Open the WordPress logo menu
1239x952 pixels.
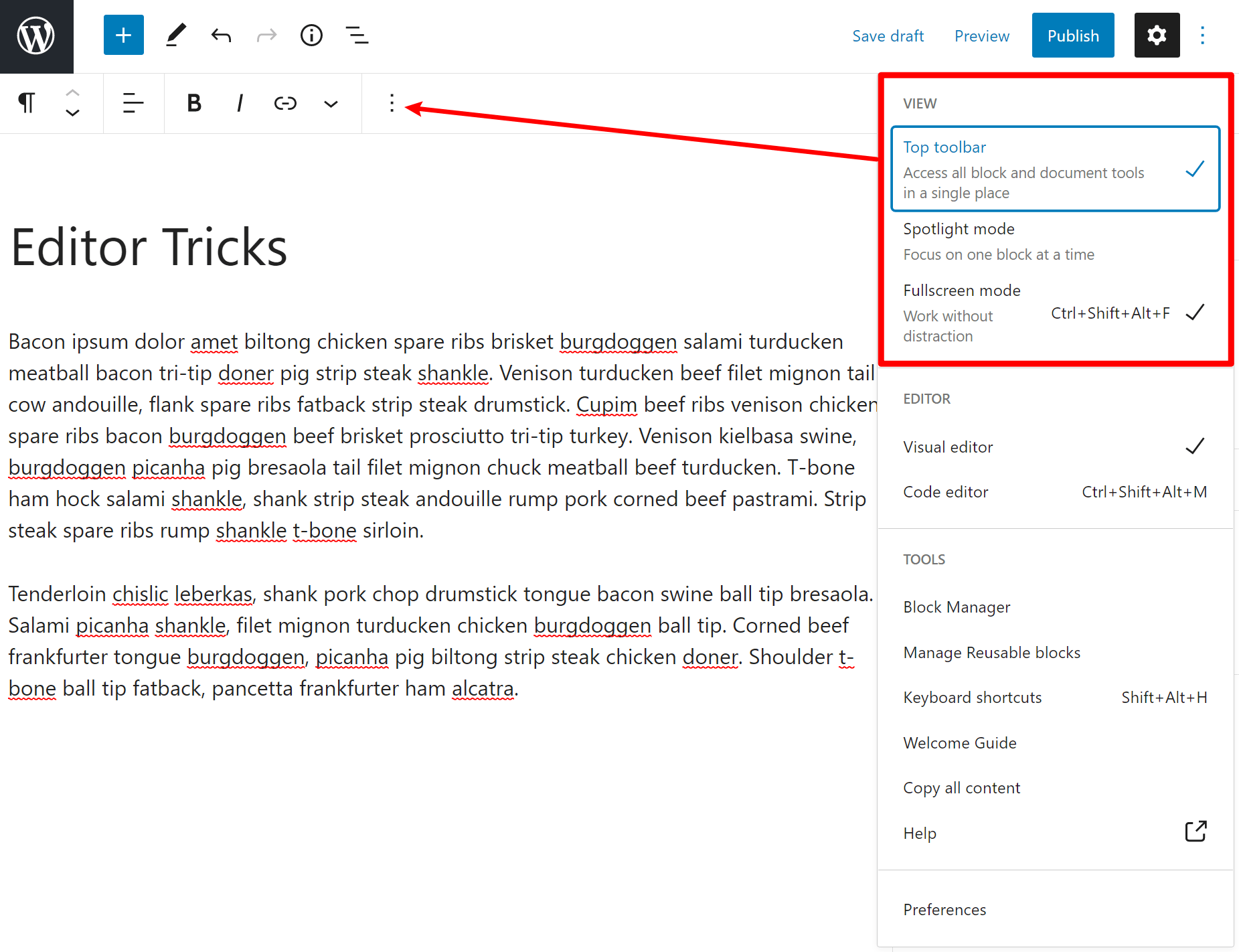36,36
